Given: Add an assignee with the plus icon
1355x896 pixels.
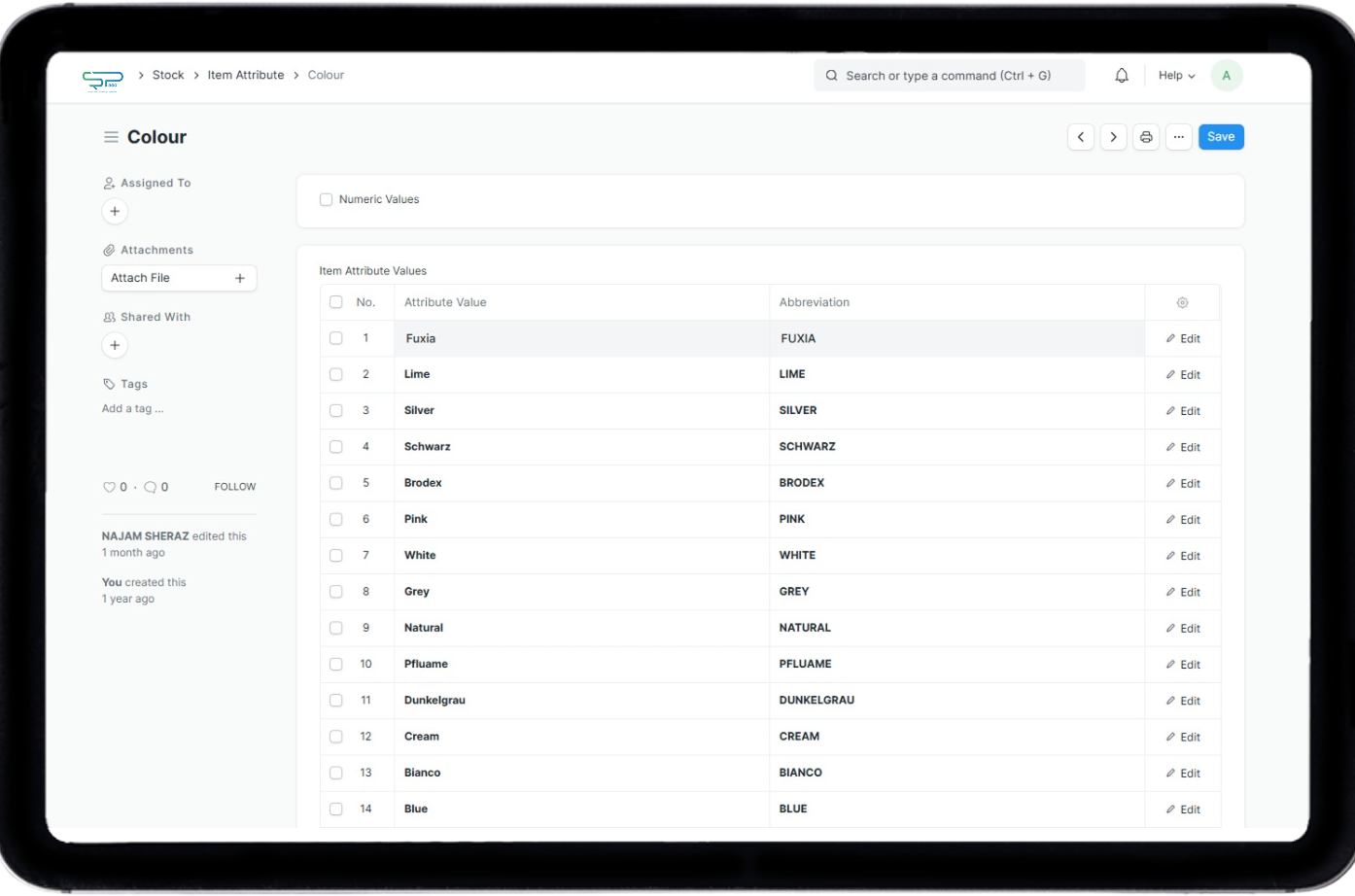Looking at the screenshot, I should tap(115, 211).
